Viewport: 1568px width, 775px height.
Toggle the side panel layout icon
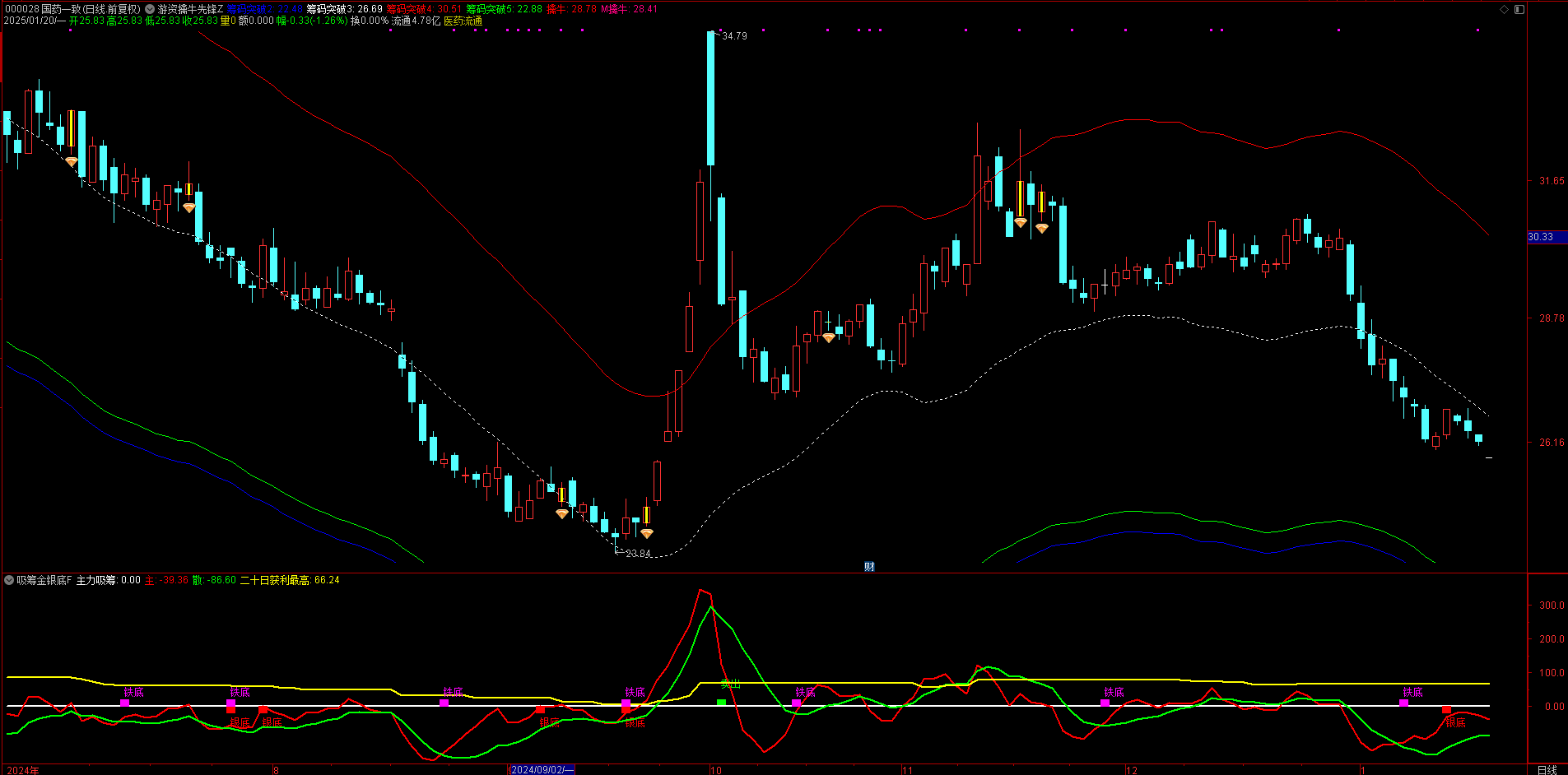[x=1519, y=9]
